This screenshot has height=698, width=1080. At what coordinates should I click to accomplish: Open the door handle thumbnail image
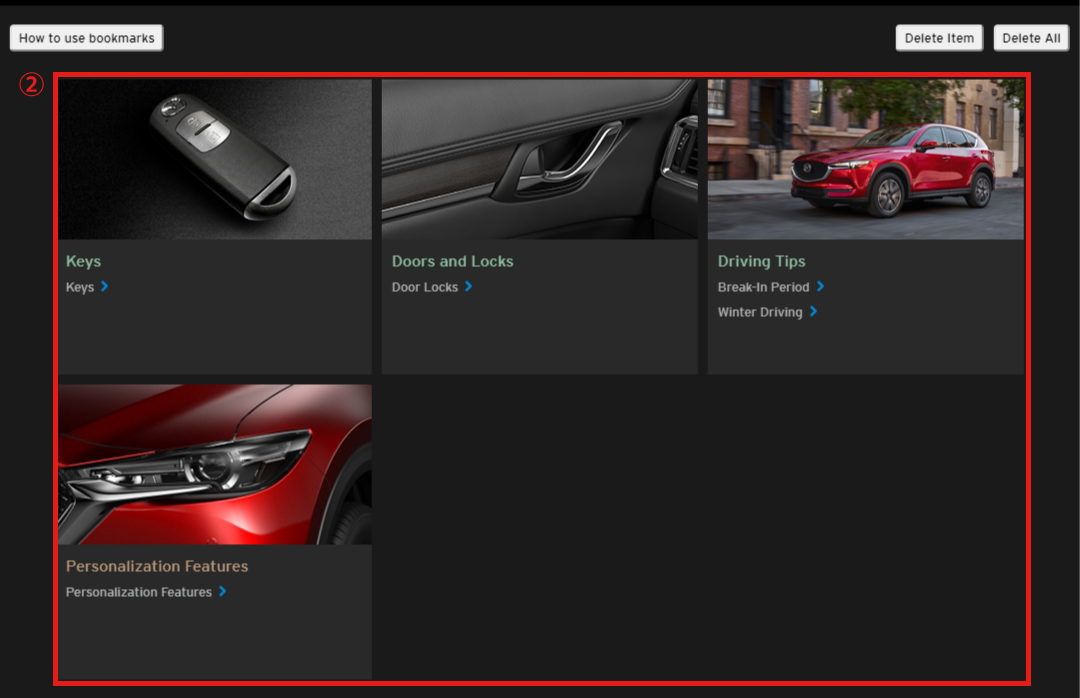(x=539, y=159)
